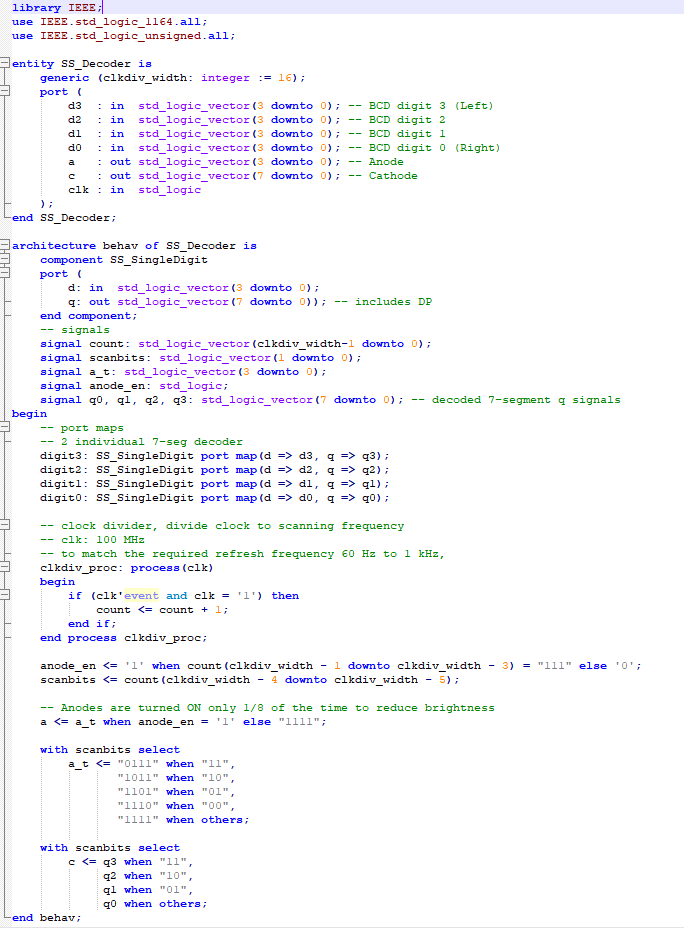The width and height of the screenshot is (684, 929).
Task: Collapse the 'clkdiv_proc: process(clk)' fold marker
Action: coord(4,567)
